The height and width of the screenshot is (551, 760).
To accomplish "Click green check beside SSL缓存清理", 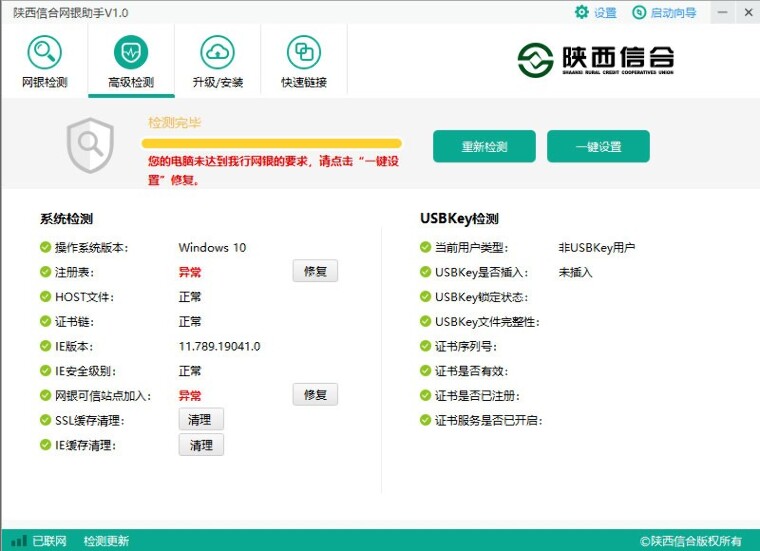I will pos(45,420).
